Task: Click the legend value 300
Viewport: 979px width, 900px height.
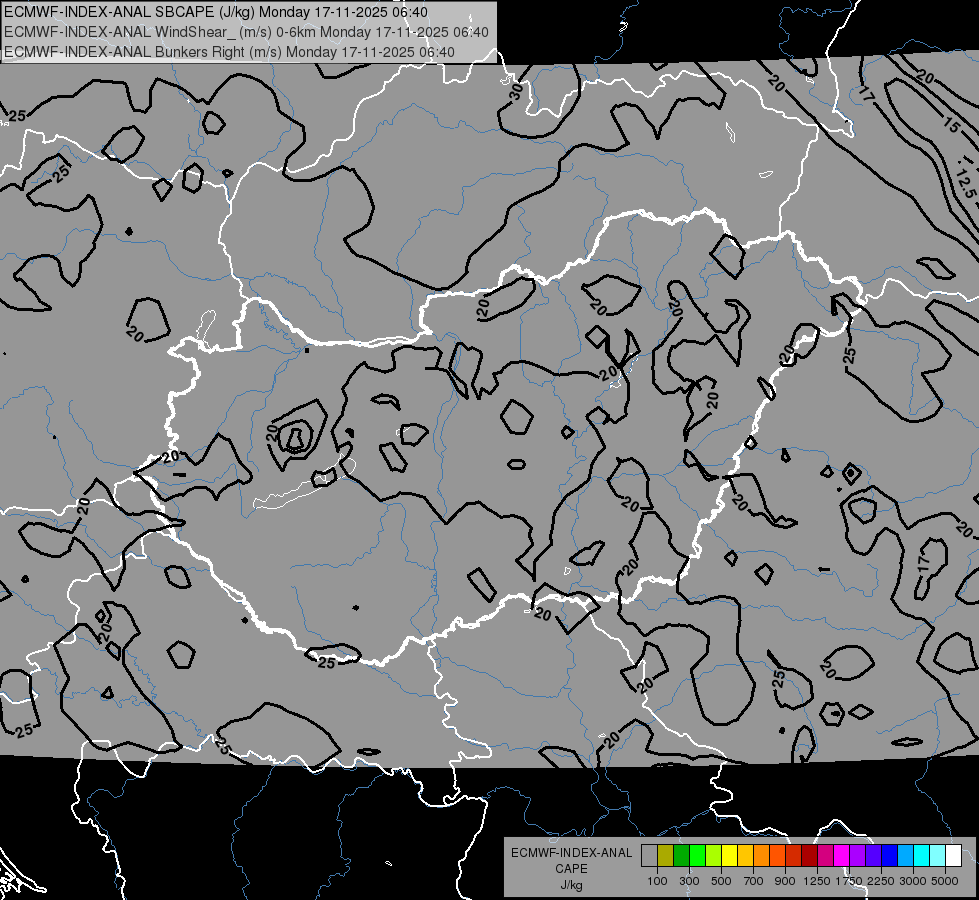Action: pyautogui.click(x=689, y=881)
